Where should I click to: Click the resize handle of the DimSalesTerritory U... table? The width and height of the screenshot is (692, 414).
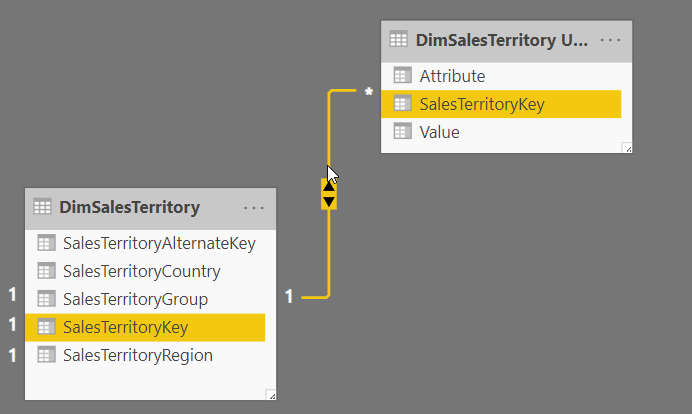click(x=626, y=148)
